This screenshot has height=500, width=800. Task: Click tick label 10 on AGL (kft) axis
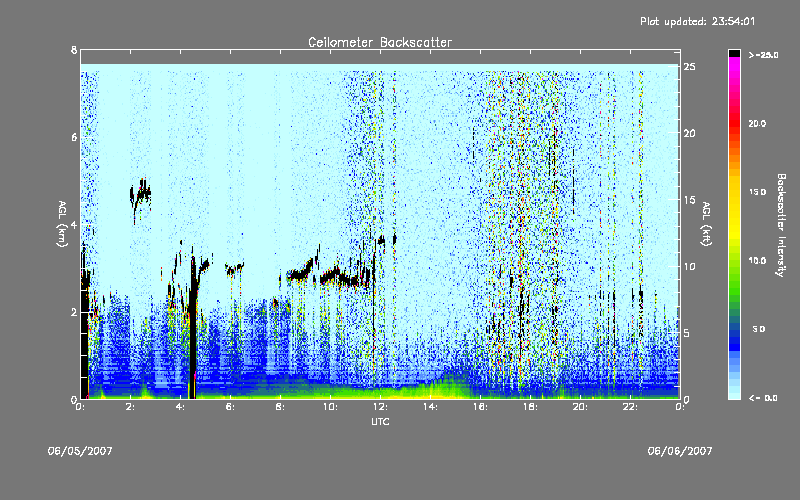click(690, 266)
